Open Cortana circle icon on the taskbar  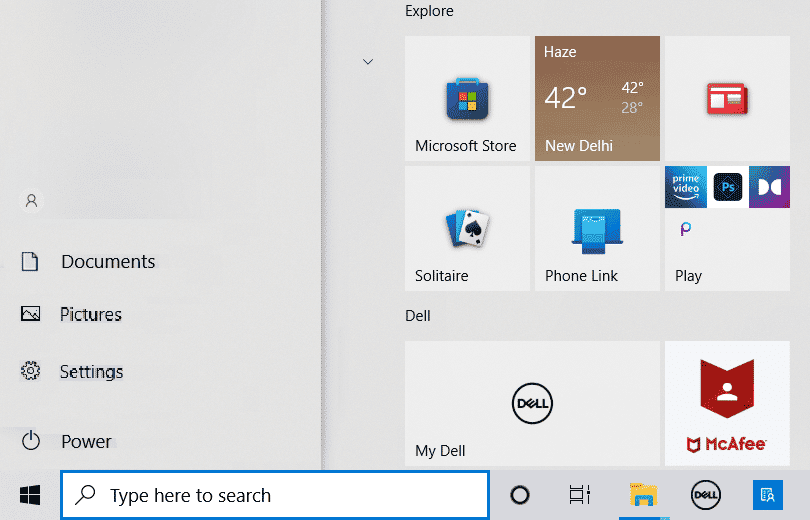(520, 495)
